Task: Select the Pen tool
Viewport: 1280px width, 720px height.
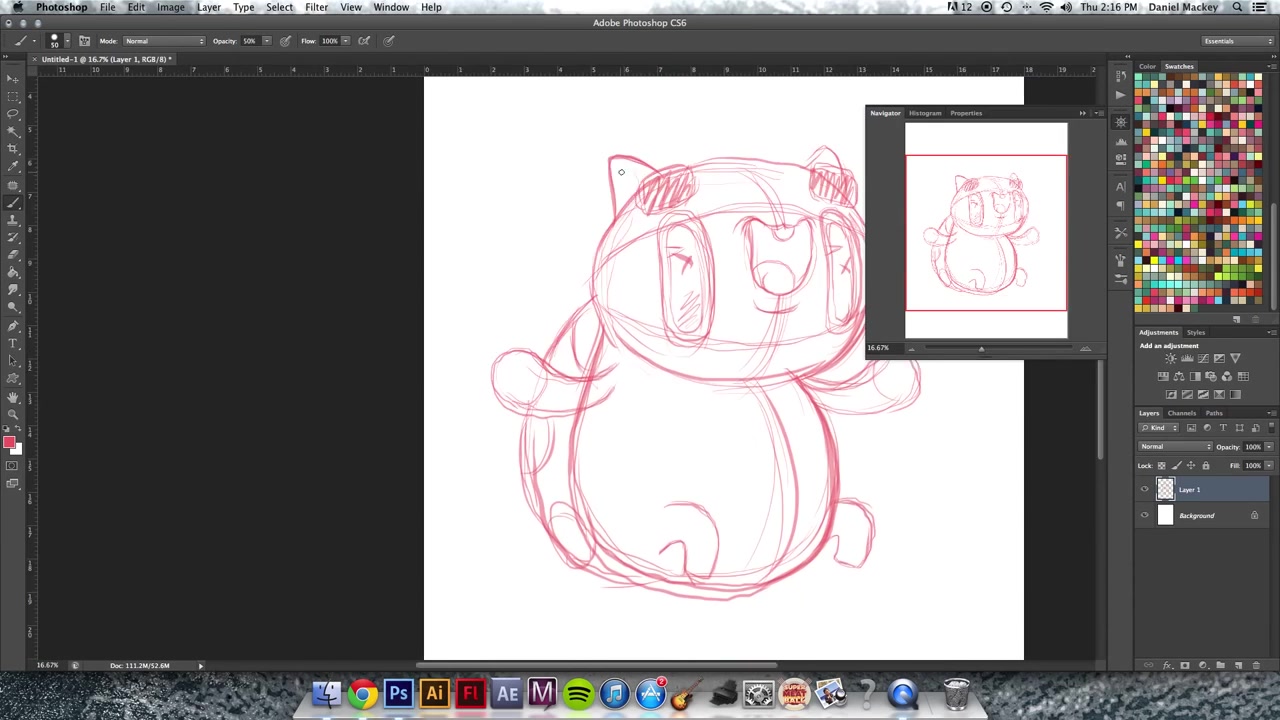Action: click(x=13, y=327)
